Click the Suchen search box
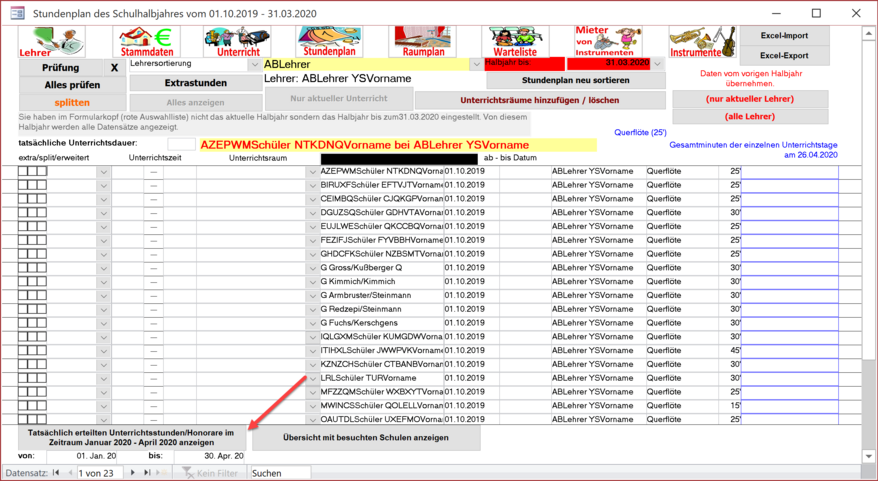Screen dimensions: 878x481 (280, 472)
